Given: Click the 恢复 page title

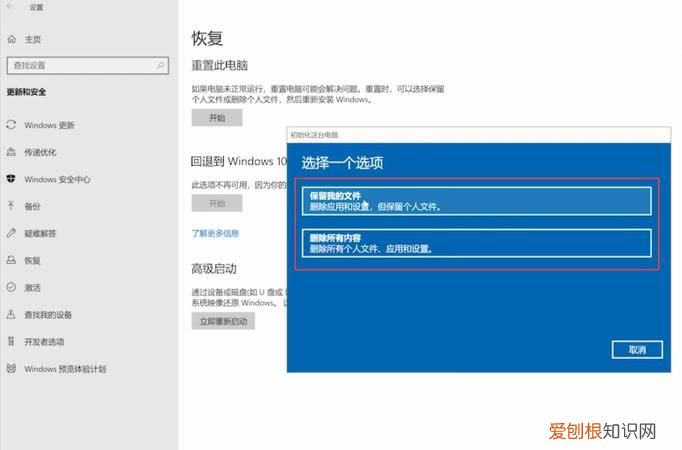Looking at the screenshot, I should pyautogui.click(x=207, y=38).
